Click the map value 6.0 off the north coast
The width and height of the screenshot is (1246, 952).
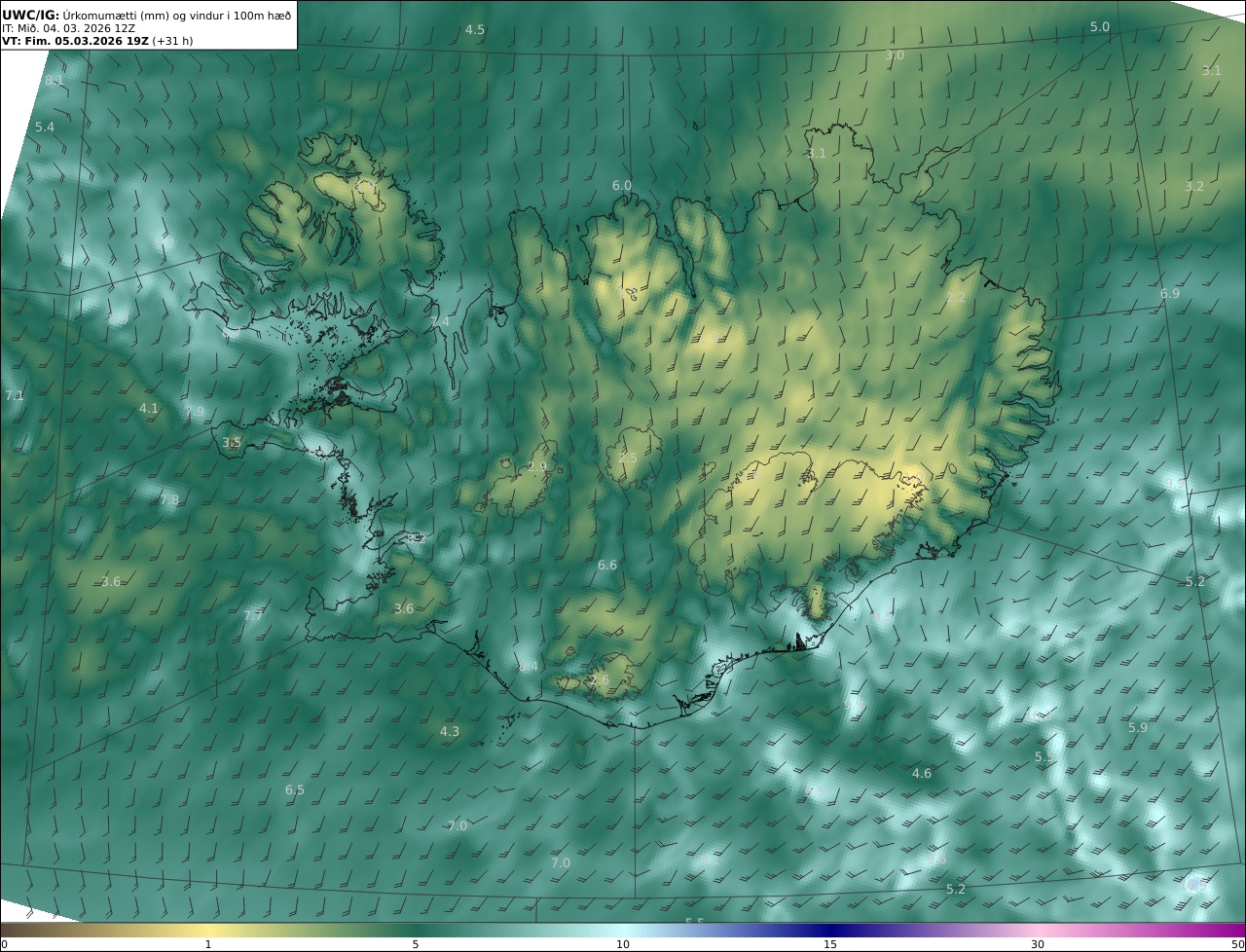[x=622, y=186]
